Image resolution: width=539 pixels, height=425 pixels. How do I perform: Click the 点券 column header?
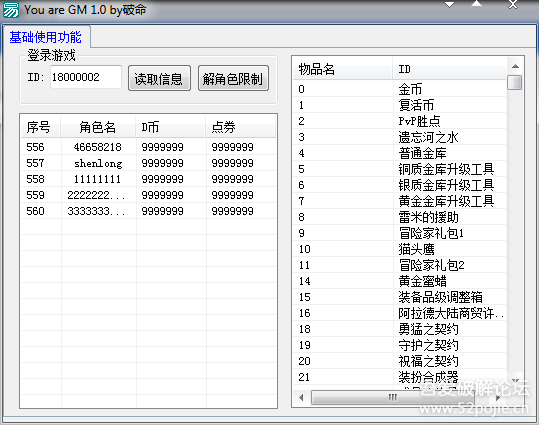click(240, 127)
